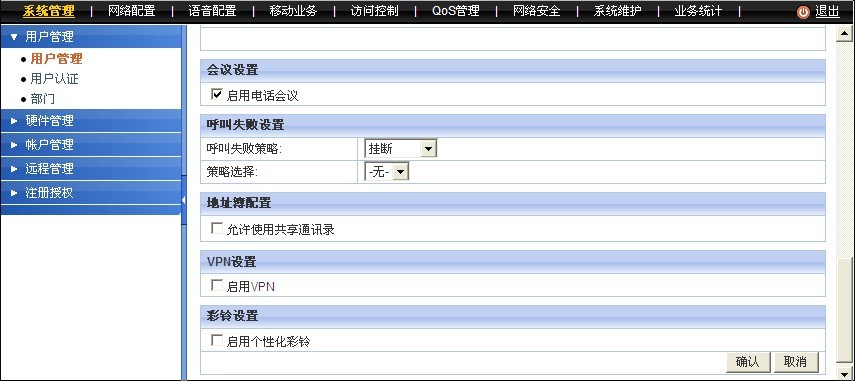855x381 pixels.
Task: Open the 策略选择 dropdown
Action: tap(386, 172)
